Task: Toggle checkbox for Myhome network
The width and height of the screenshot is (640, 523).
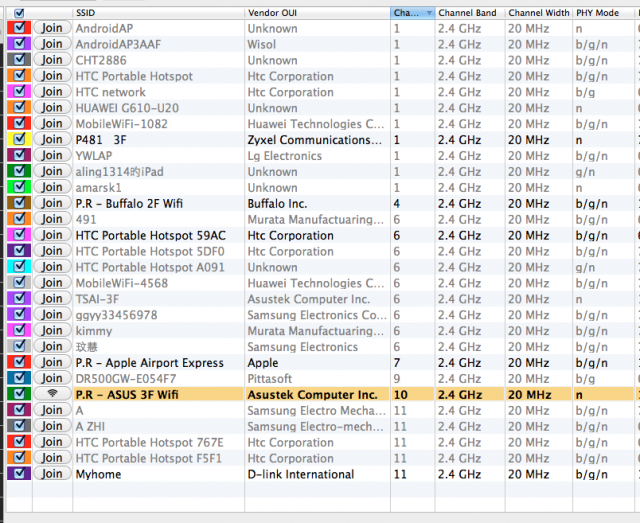Action: click(x=19, y=474)
